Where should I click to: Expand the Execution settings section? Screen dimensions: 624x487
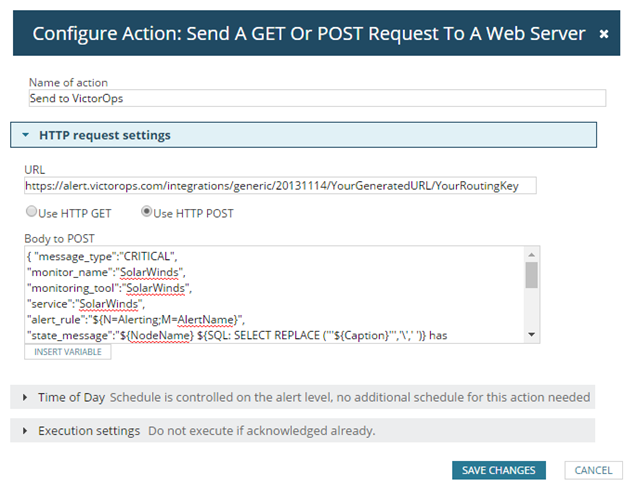(89, 431)
